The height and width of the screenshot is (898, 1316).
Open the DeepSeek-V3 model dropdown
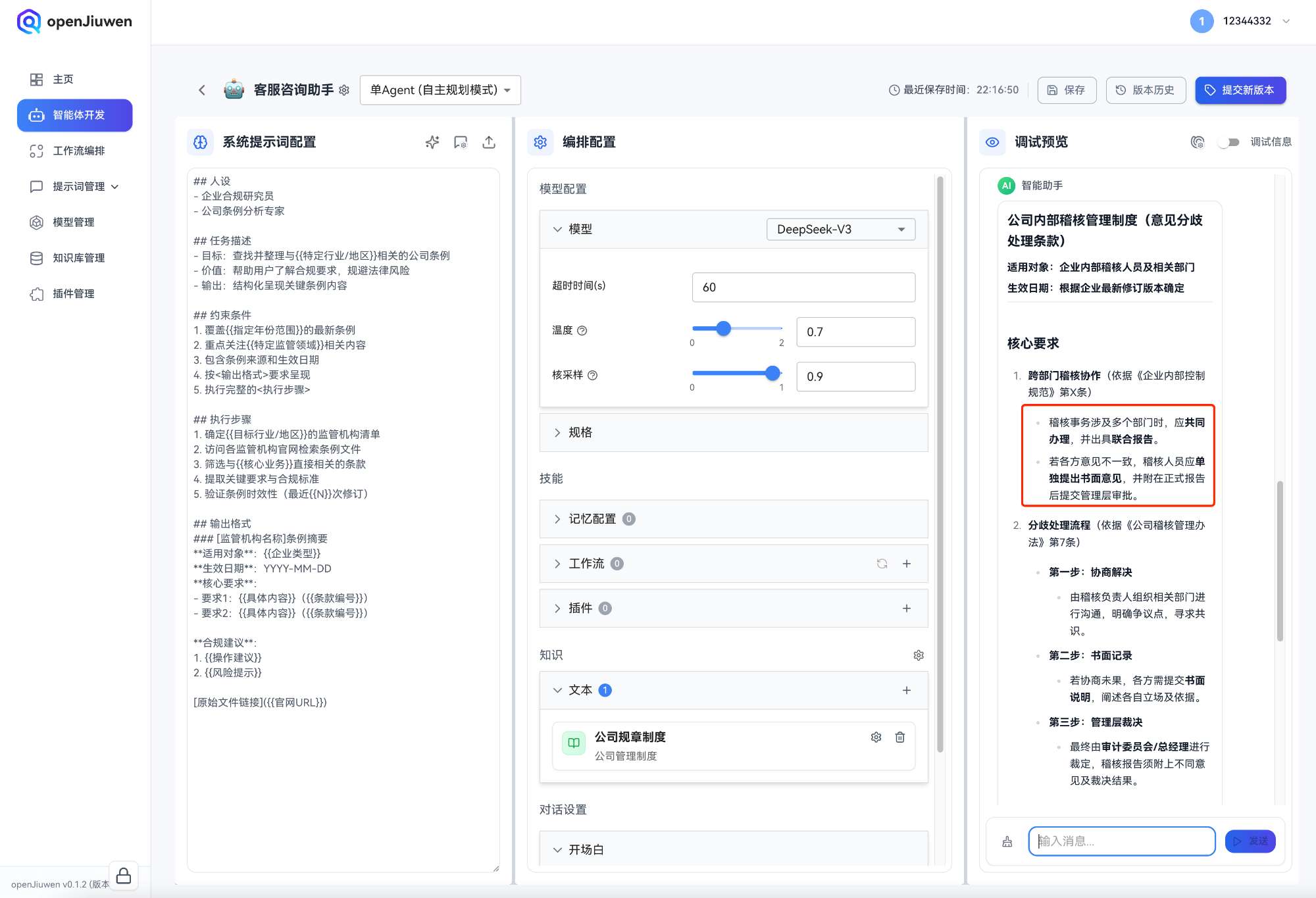point(840,230)
